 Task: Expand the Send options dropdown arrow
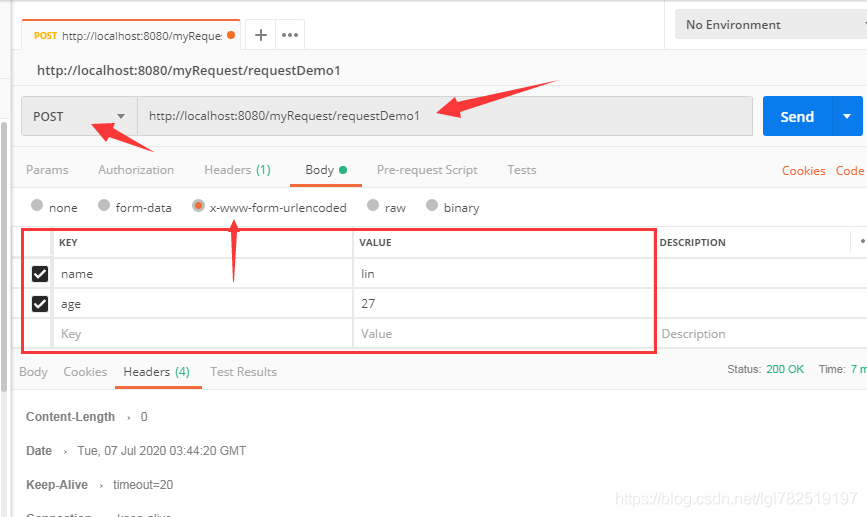click(x=847, y=116)
